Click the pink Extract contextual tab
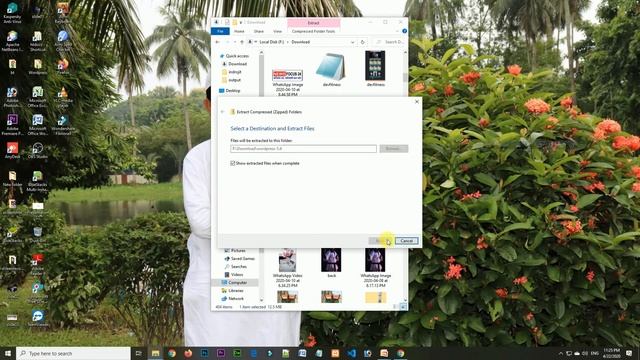640x360 pixels. [x=313, y=23]
